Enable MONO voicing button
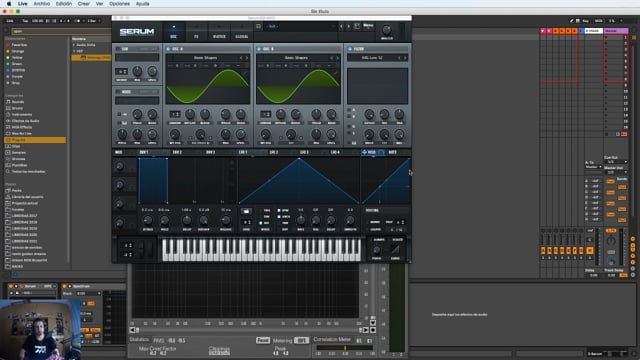The height and width of the screenshot is (360, 640). pos(375,222)
